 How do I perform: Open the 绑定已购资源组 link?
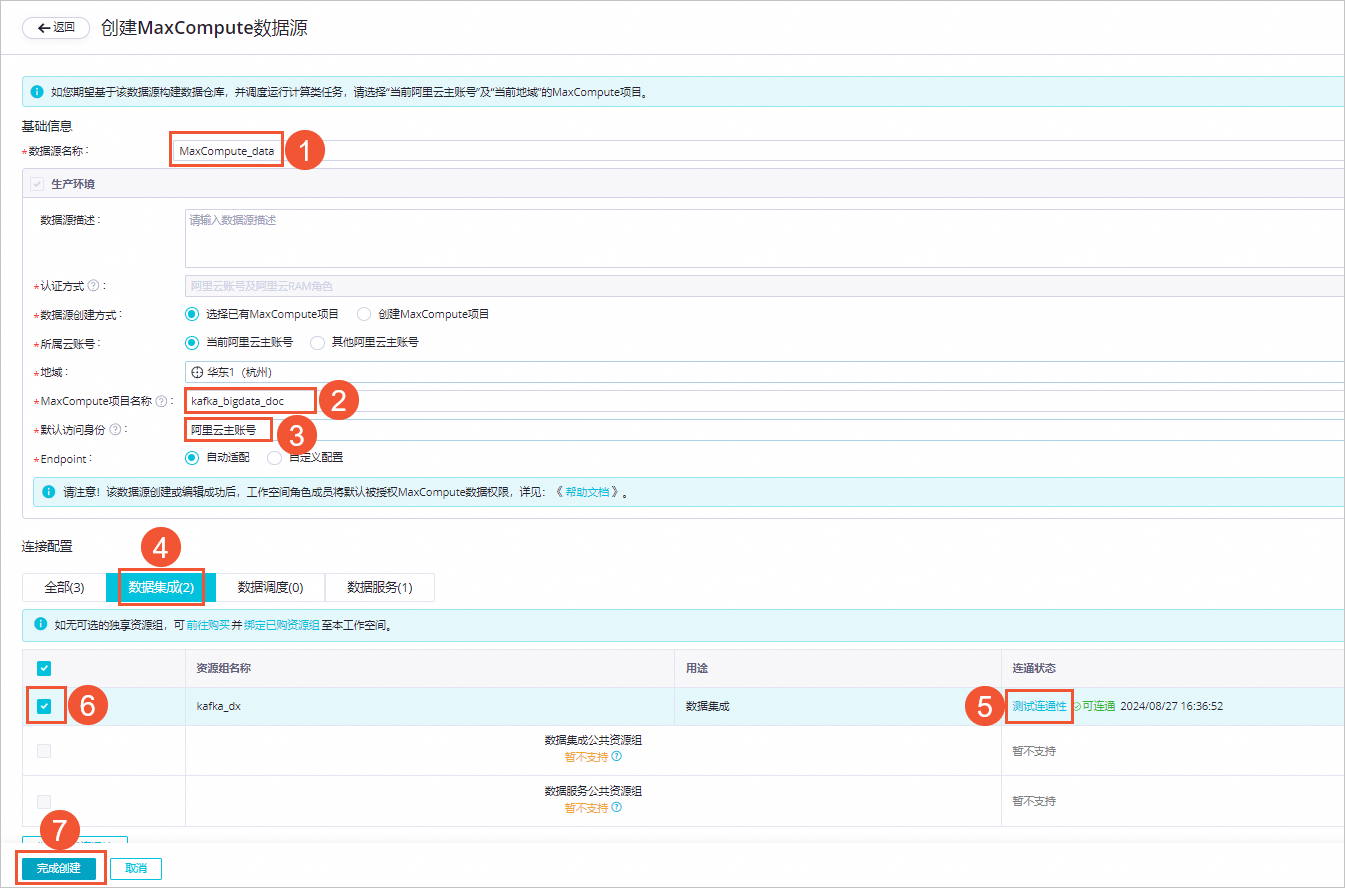point(282,625)
